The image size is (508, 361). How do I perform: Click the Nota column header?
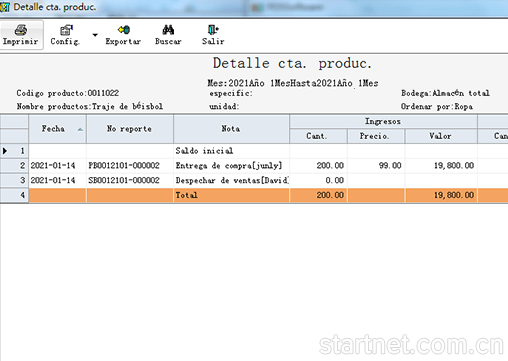[x=231, y=129]
